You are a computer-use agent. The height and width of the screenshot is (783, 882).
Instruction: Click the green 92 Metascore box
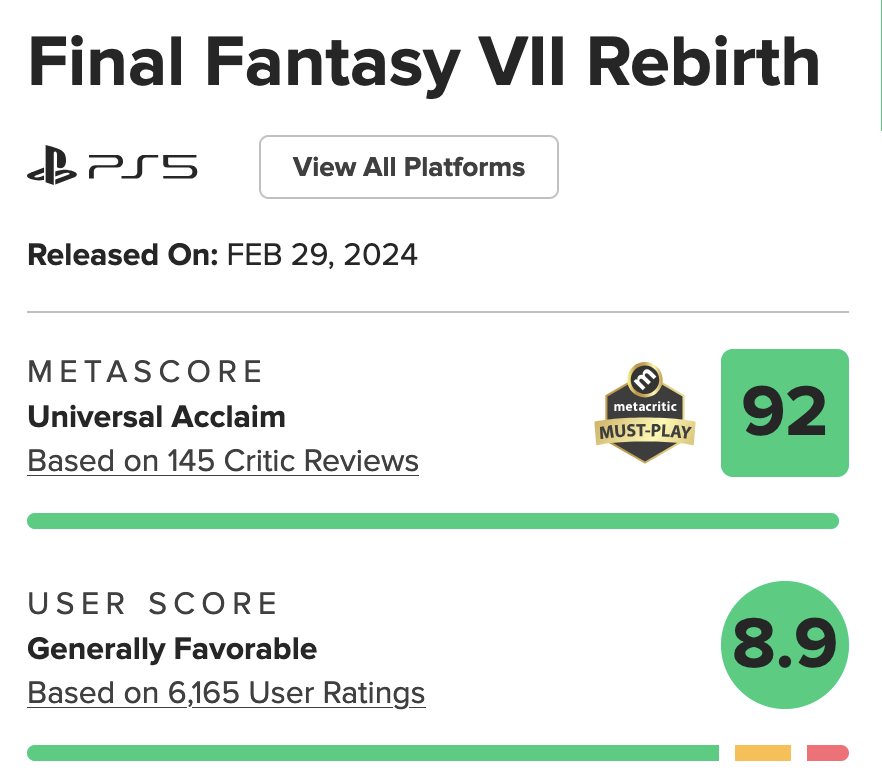coord(784,413)
